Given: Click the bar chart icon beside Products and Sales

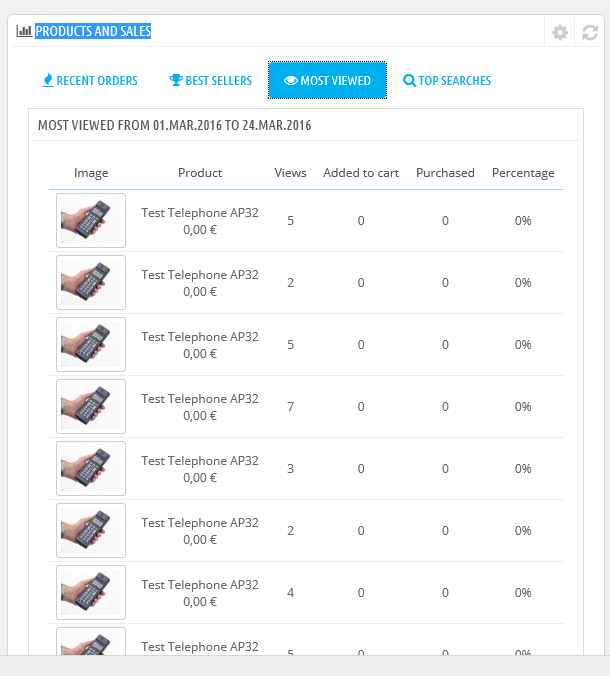Looking at the screenshot, I should (24, 31).
